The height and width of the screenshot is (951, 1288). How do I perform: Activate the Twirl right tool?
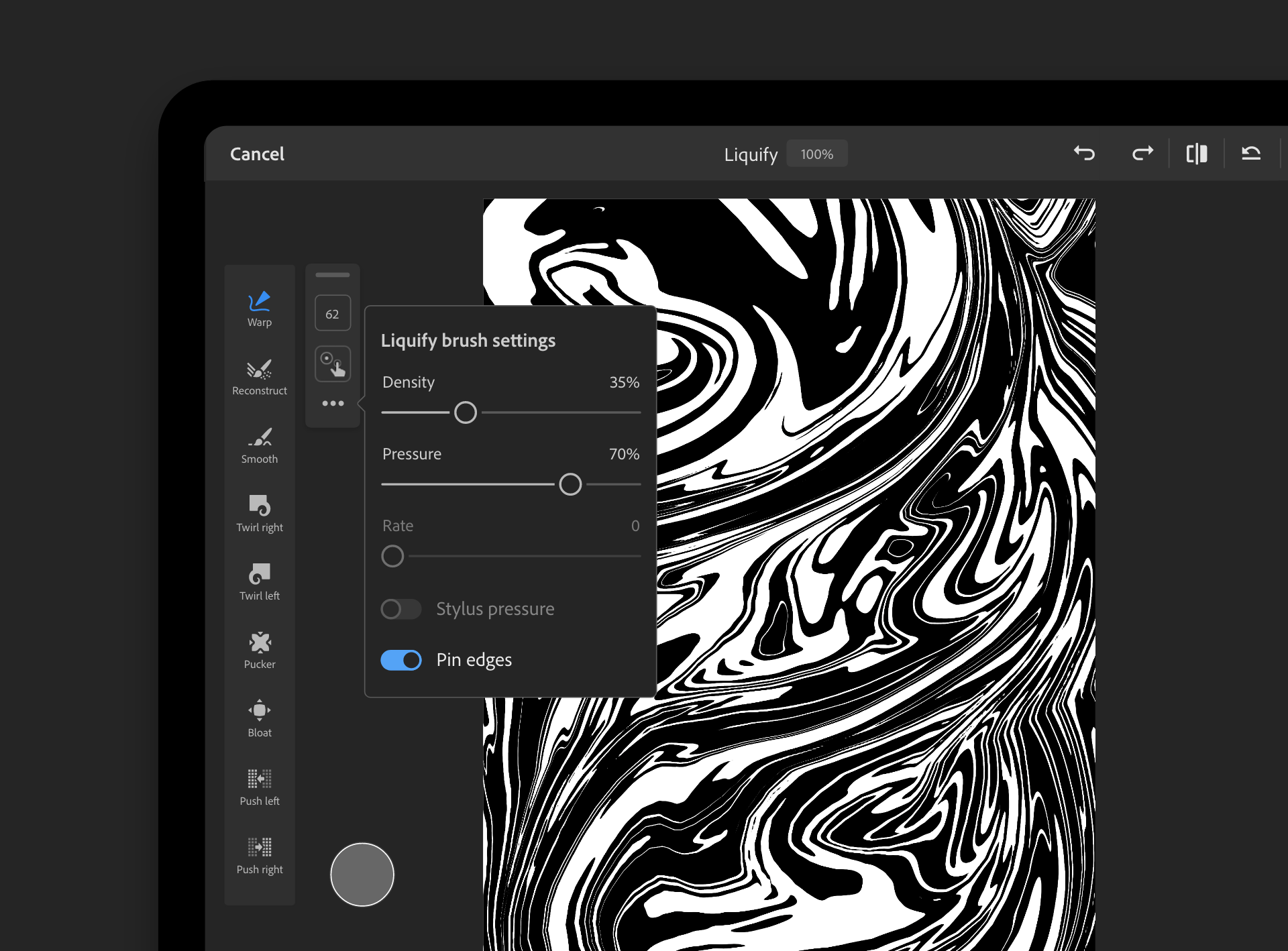click(259, 514)
